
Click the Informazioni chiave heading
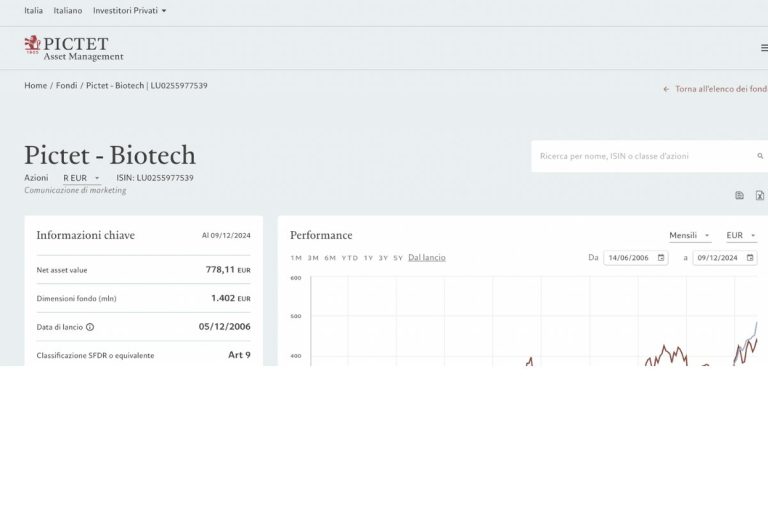(85, 235)
